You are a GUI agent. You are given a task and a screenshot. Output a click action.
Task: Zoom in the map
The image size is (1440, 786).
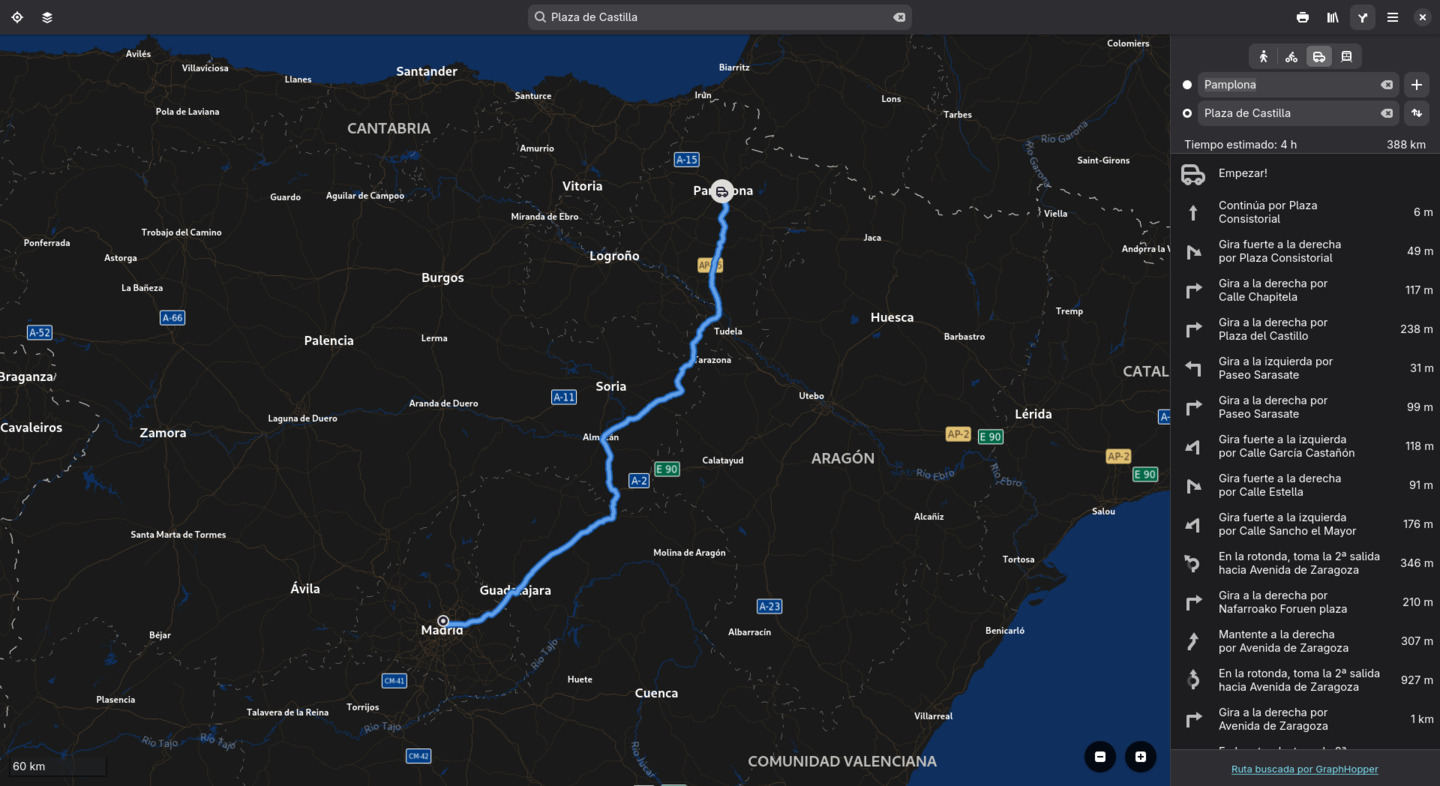[x=1140, y=757]
